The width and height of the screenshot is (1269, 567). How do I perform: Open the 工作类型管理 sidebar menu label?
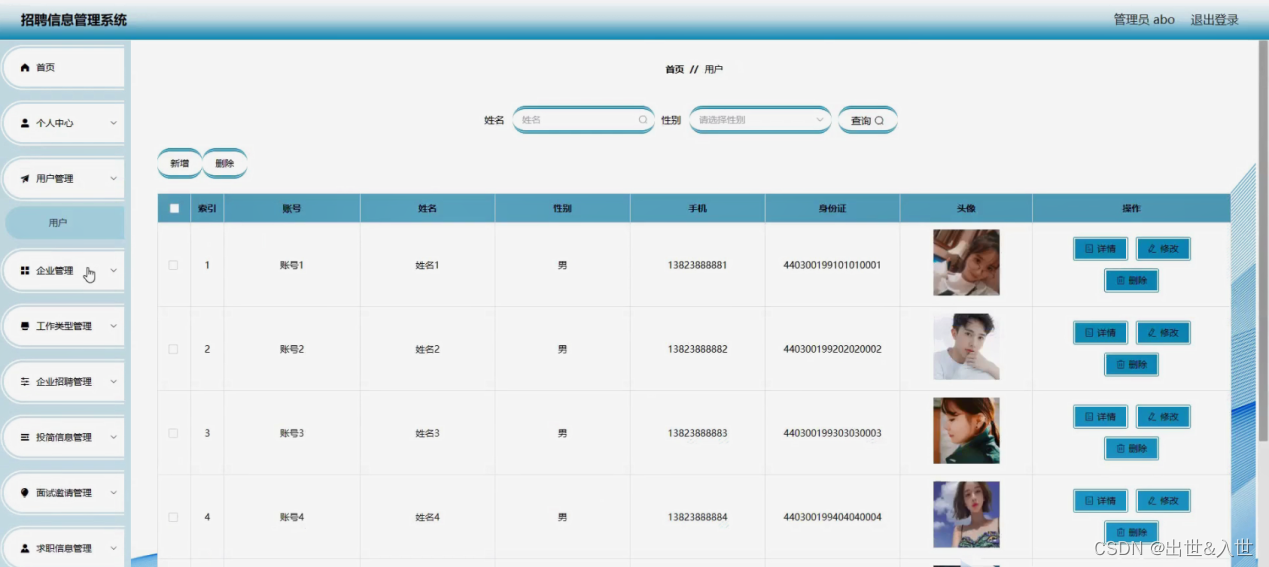64,326
